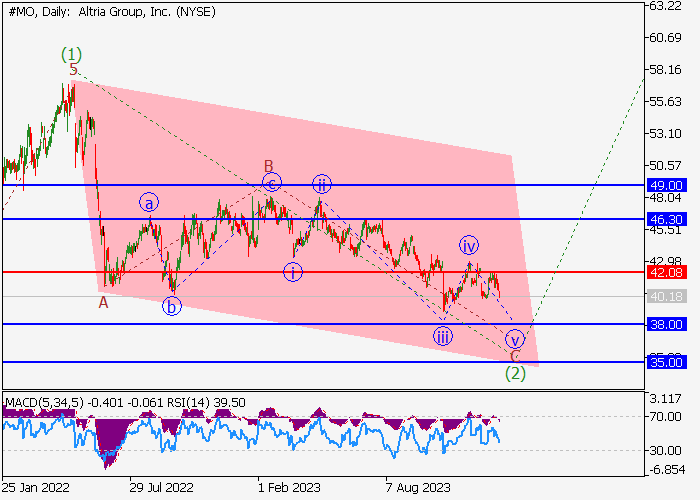Select the circled wave 'i' marker

pyautogui.click(x=293, y=272)
